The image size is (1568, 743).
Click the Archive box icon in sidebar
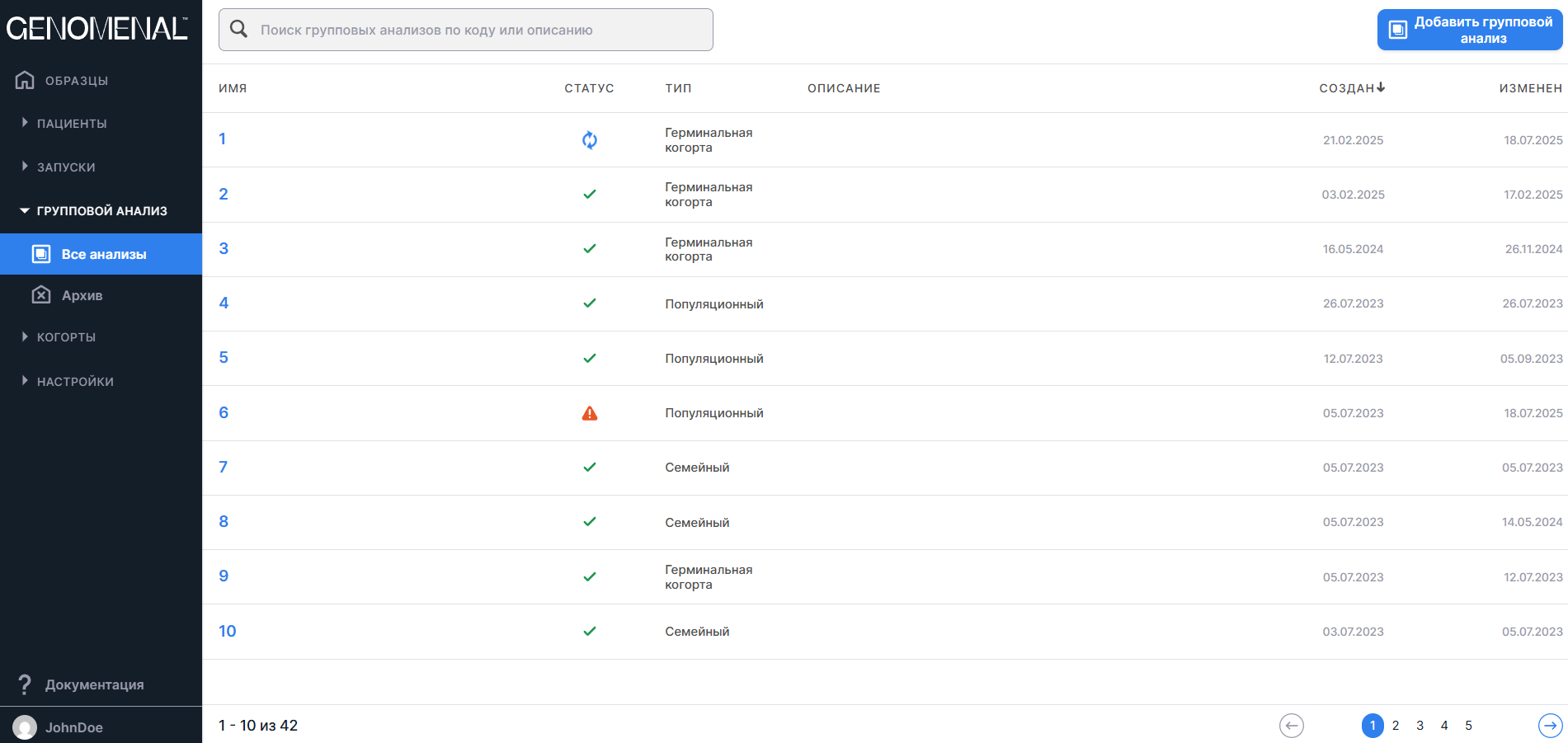(x=41, y=295)
